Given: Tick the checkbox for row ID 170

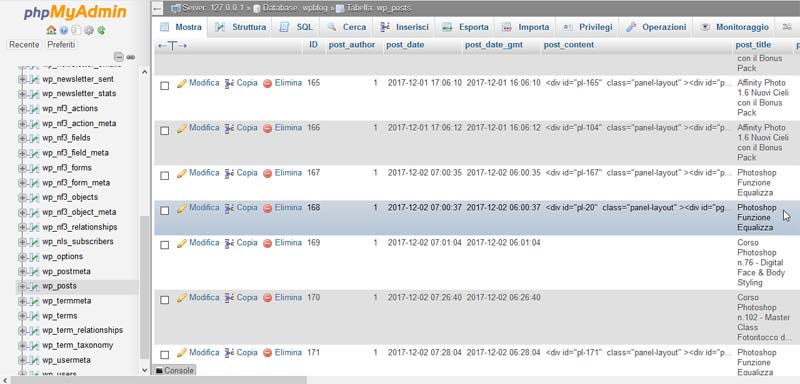Looking at the screenshot, I should point(165,300).
